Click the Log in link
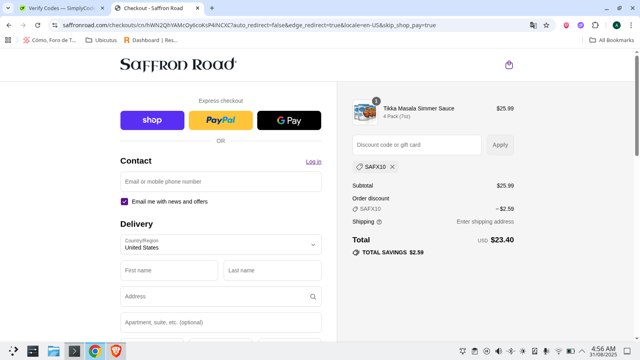This screenshot has width=640, height=360. click(313, 162)
